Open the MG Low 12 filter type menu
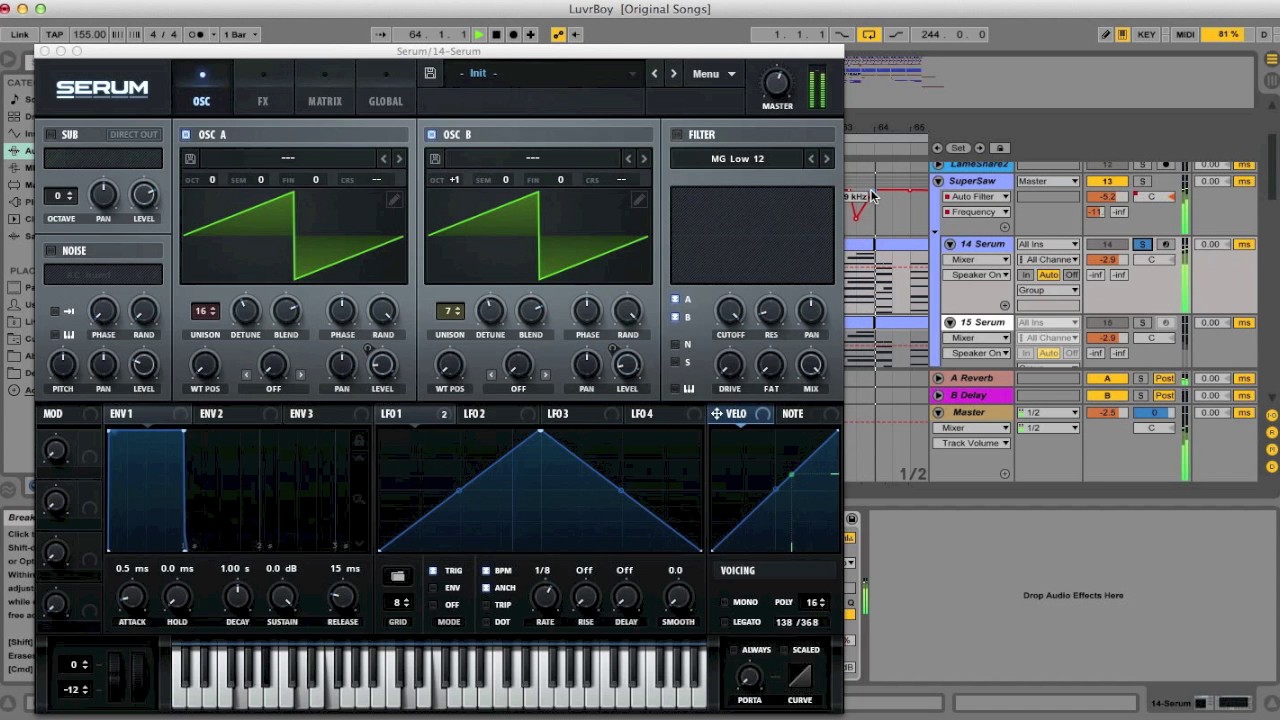Image resolution: width=1280 pixels, height=720 pixels. [737, 158]
